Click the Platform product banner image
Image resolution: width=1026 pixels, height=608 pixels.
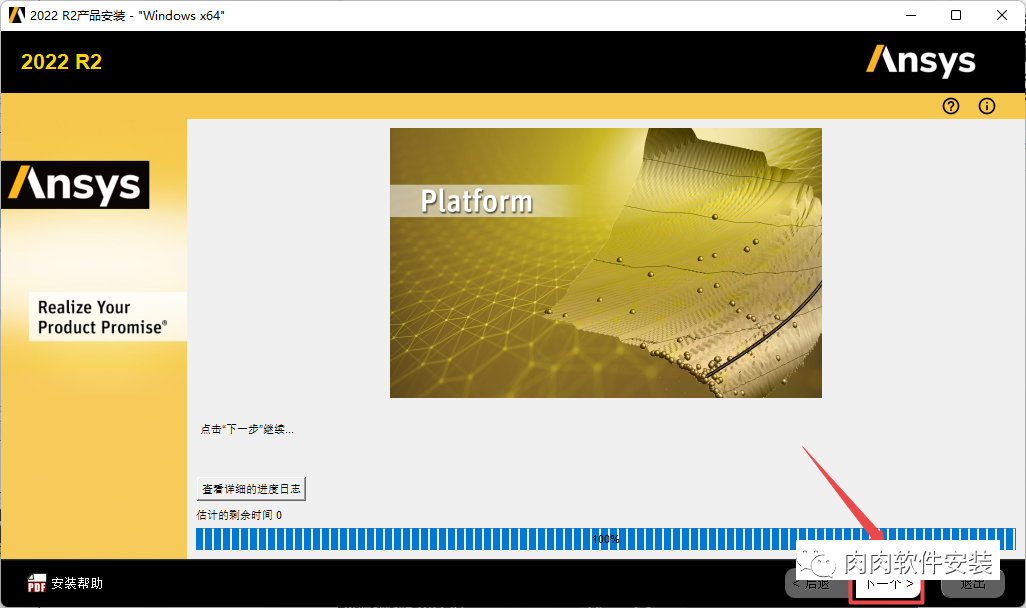pyautogui.click(x=606, y=262)
